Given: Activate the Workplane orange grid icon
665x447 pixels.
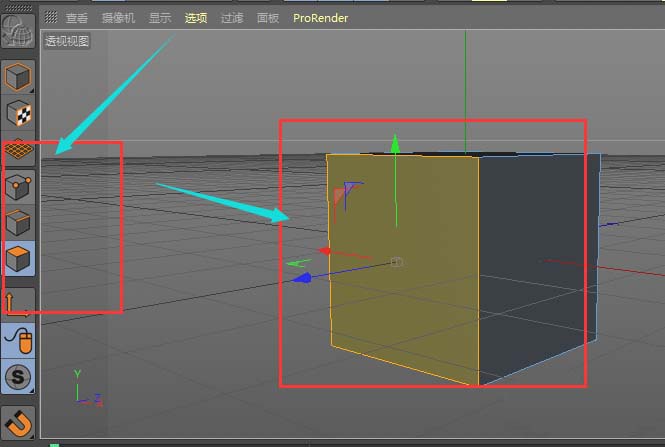Looking at the screenshot, I should point(18,149).
